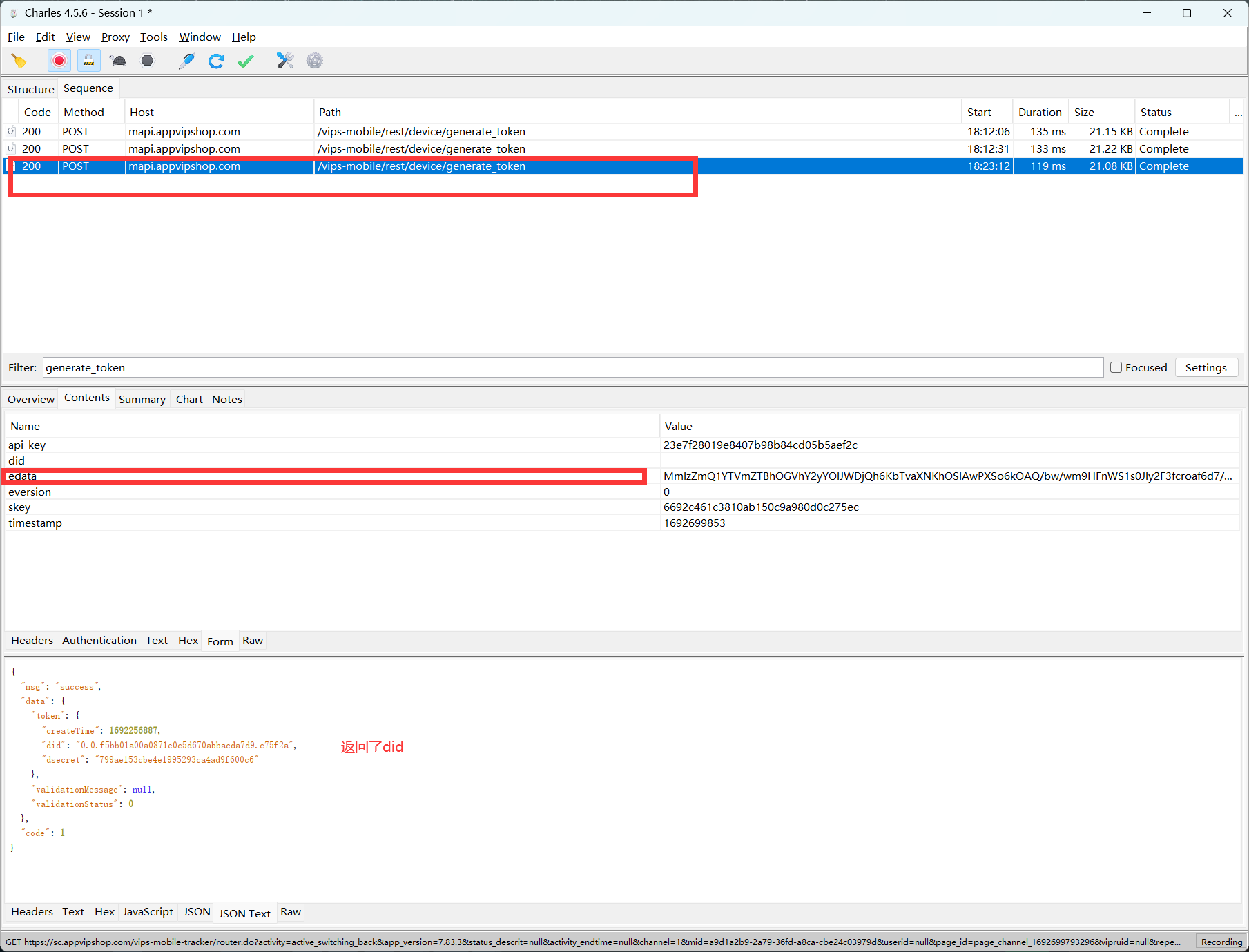This screenshot has height=952, width=1249.
Task: Click the filter Settings button
Action: click(x=1206, y=367)
